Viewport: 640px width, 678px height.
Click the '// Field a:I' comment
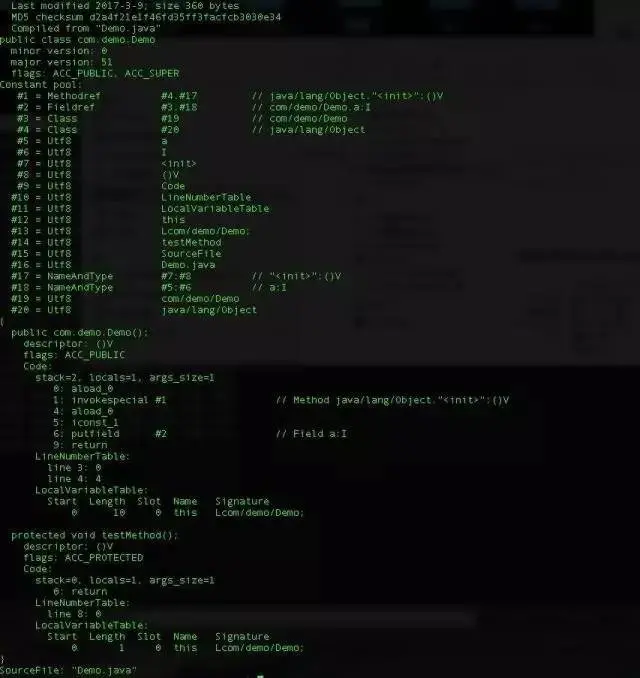click(x=311, y=434)
